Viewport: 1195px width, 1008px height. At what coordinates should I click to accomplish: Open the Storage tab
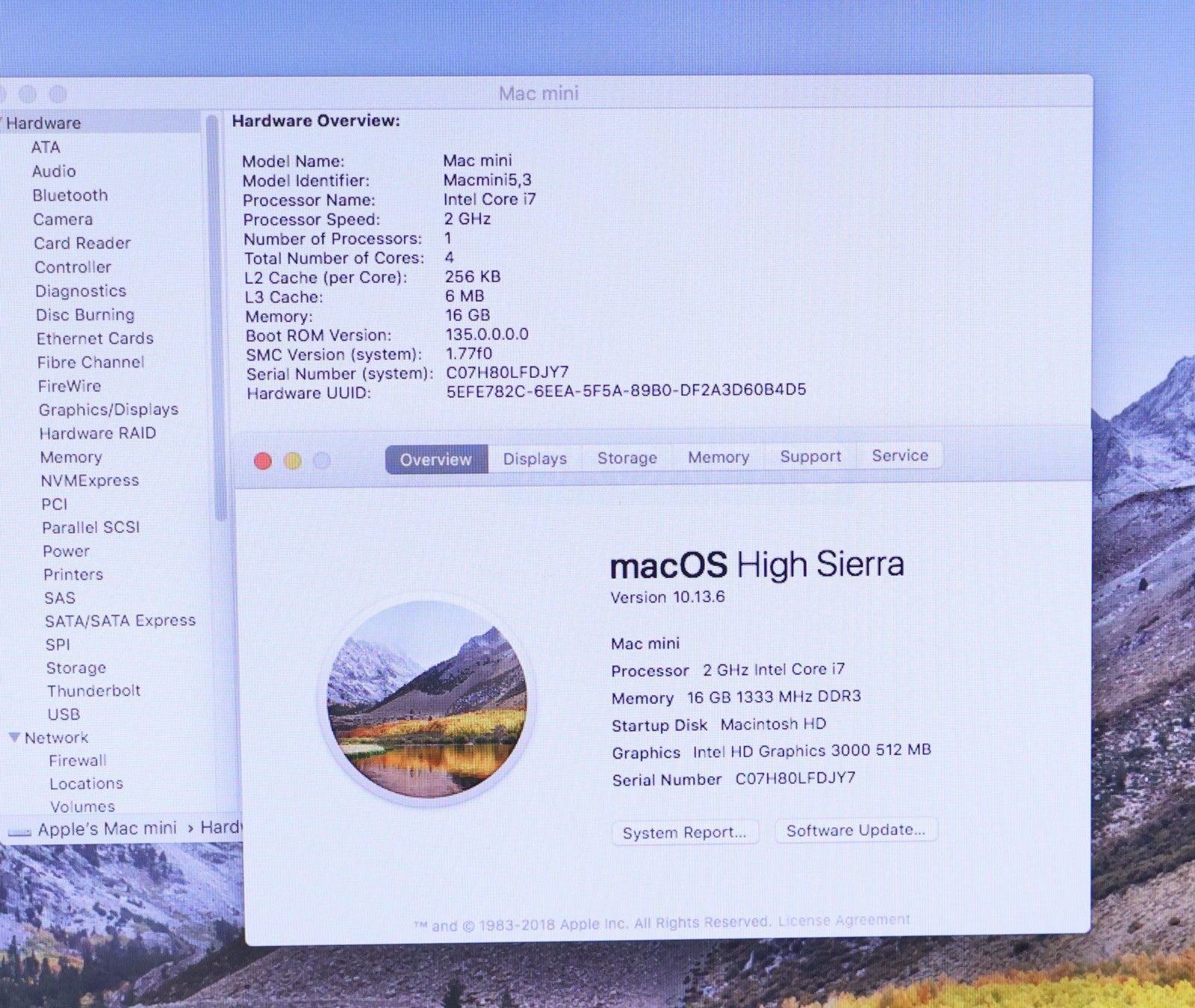click(x=627, y=458)
